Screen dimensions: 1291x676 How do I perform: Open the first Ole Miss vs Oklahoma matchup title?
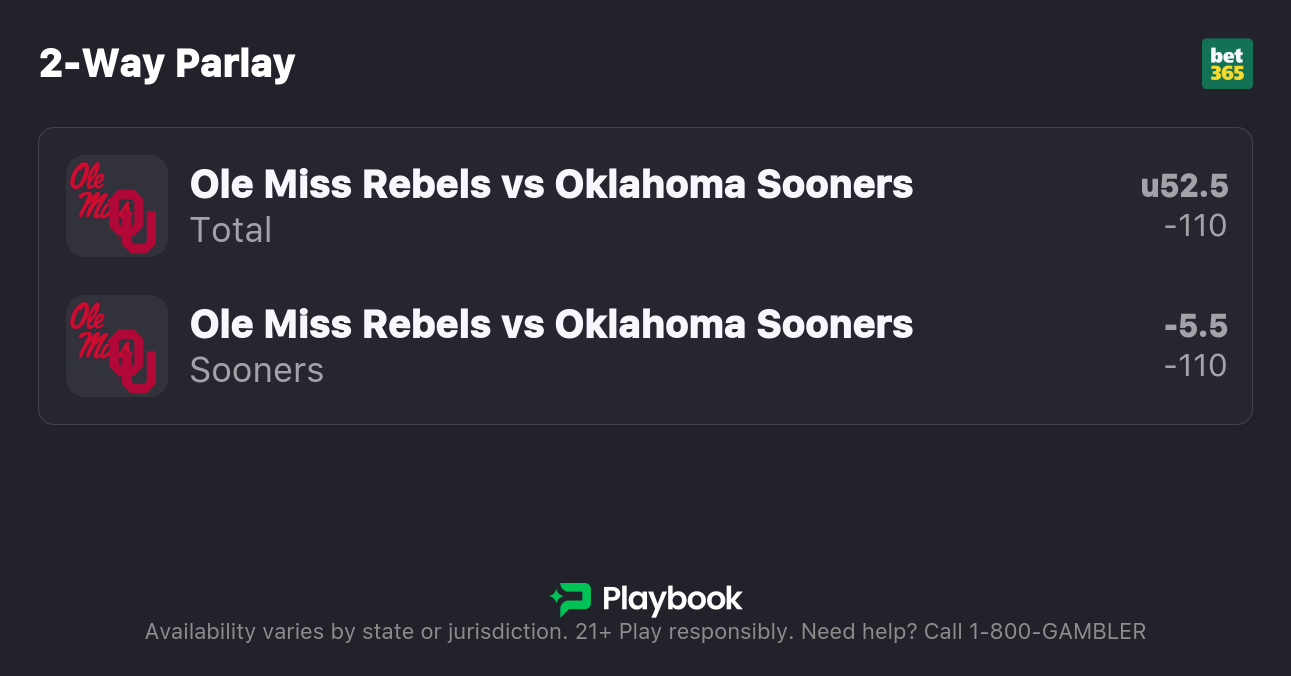[551, 184]
